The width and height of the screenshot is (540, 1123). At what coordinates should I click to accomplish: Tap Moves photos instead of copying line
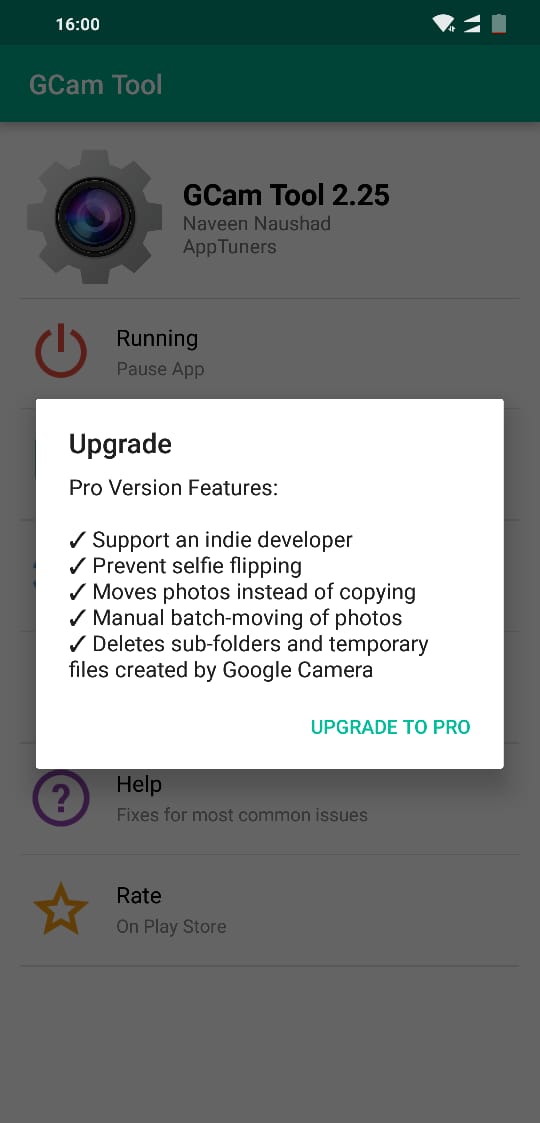[243, 592]
